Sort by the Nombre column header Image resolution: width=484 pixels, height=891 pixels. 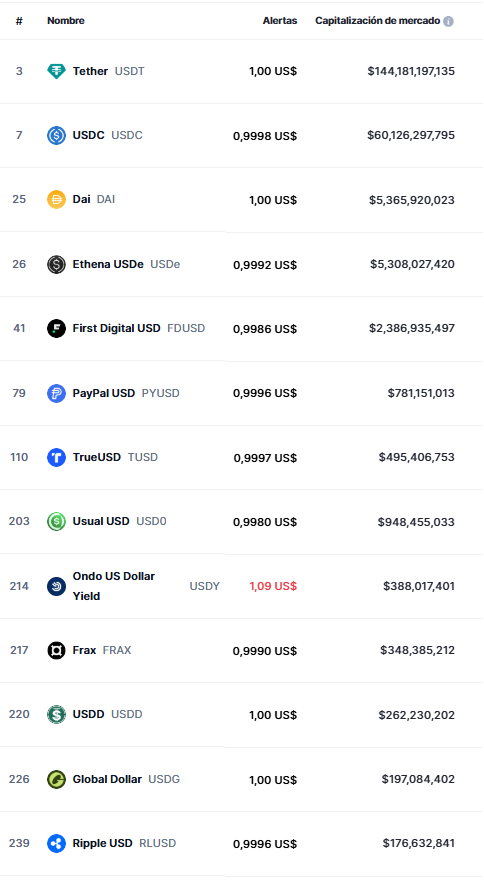[66, 20]
